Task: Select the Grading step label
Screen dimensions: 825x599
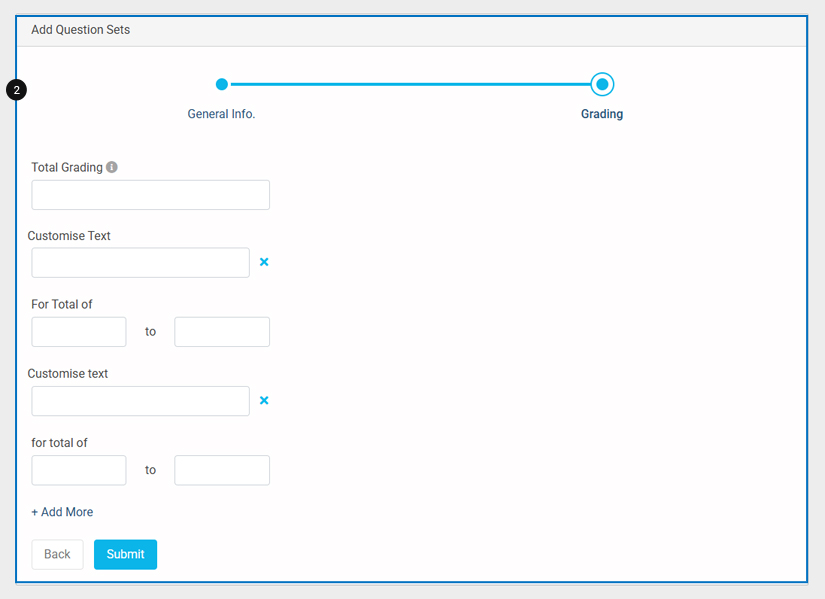Action: pos(602,114)
